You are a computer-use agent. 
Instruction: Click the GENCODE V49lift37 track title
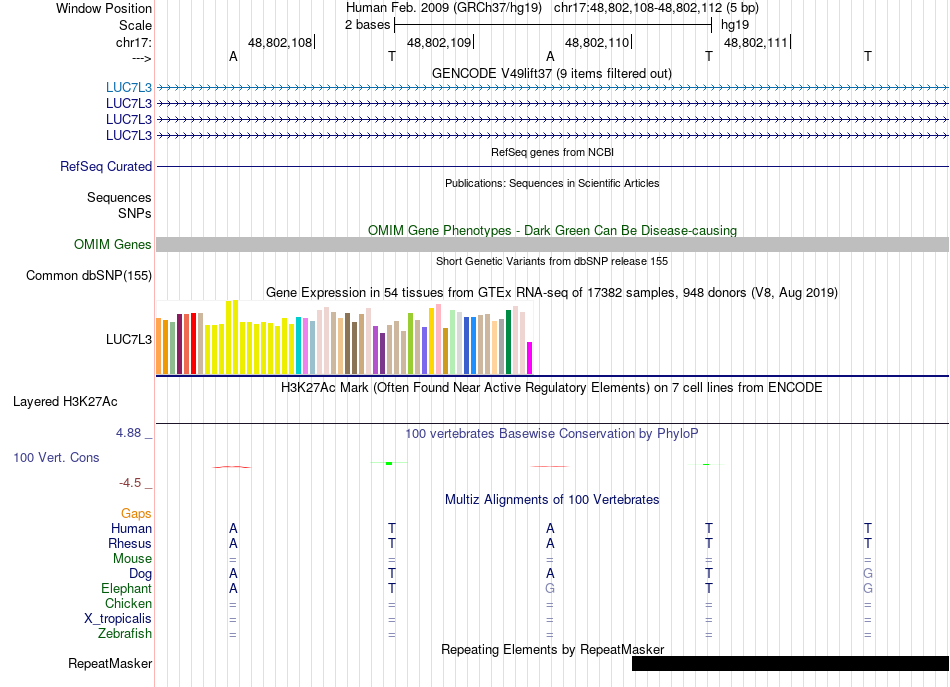[x=551, y=73]
